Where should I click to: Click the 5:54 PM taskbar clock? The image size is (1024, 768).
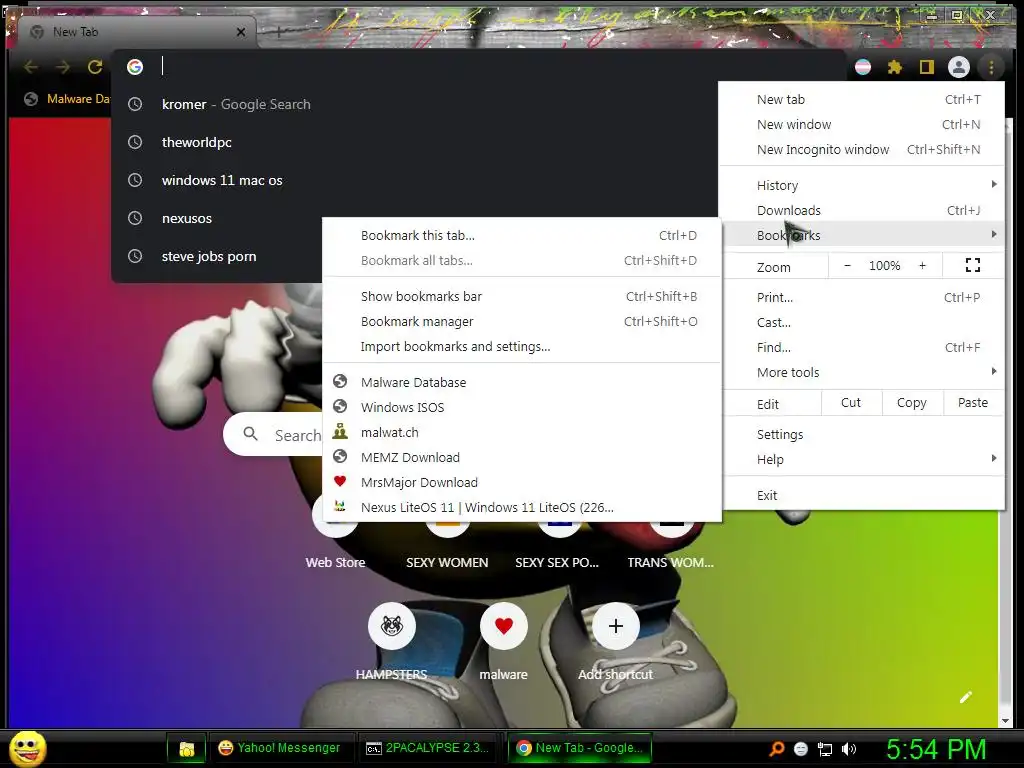click(x=936, y=749)
